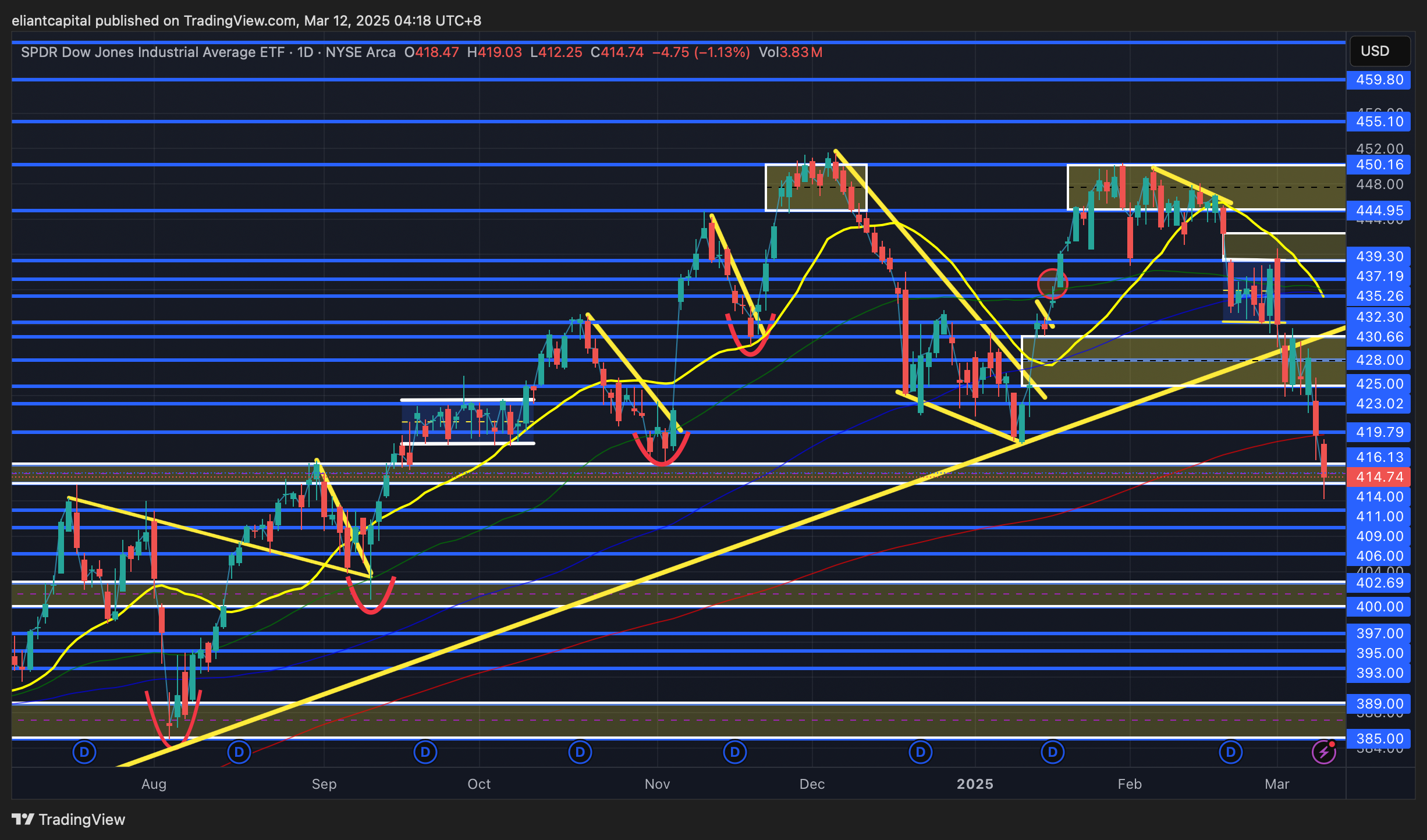Screen dimensions: 1427x840
Task: Click the dividend marker just before 2025
Action: (920, 752)
